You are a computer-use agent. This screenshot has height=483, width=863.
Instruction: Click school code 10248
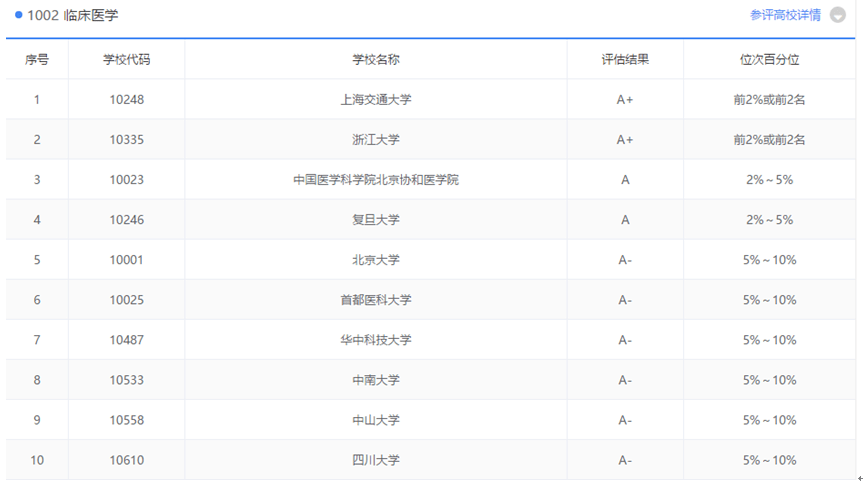point(127,99)
